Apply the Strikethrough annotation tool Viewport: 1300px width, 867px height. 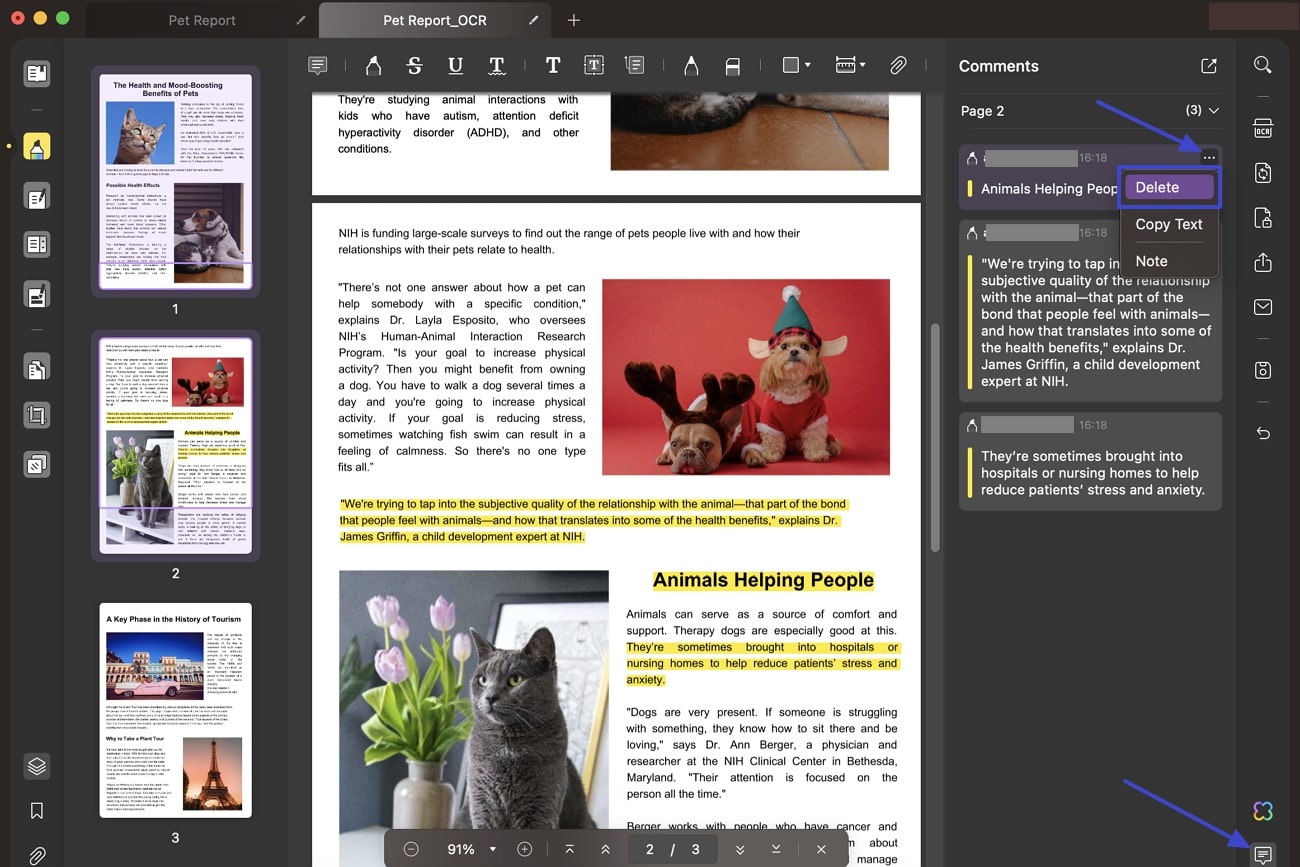coord(413,65)
